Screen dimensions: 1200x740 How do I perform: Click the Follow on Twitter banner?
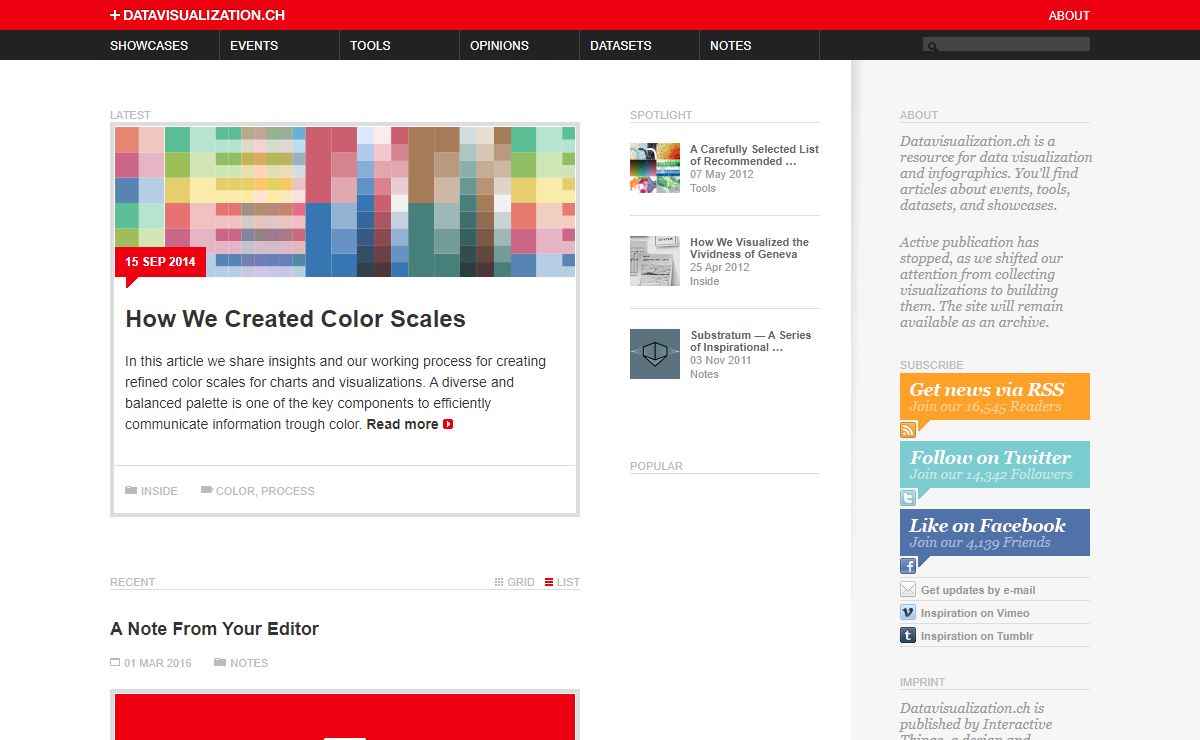995,464
